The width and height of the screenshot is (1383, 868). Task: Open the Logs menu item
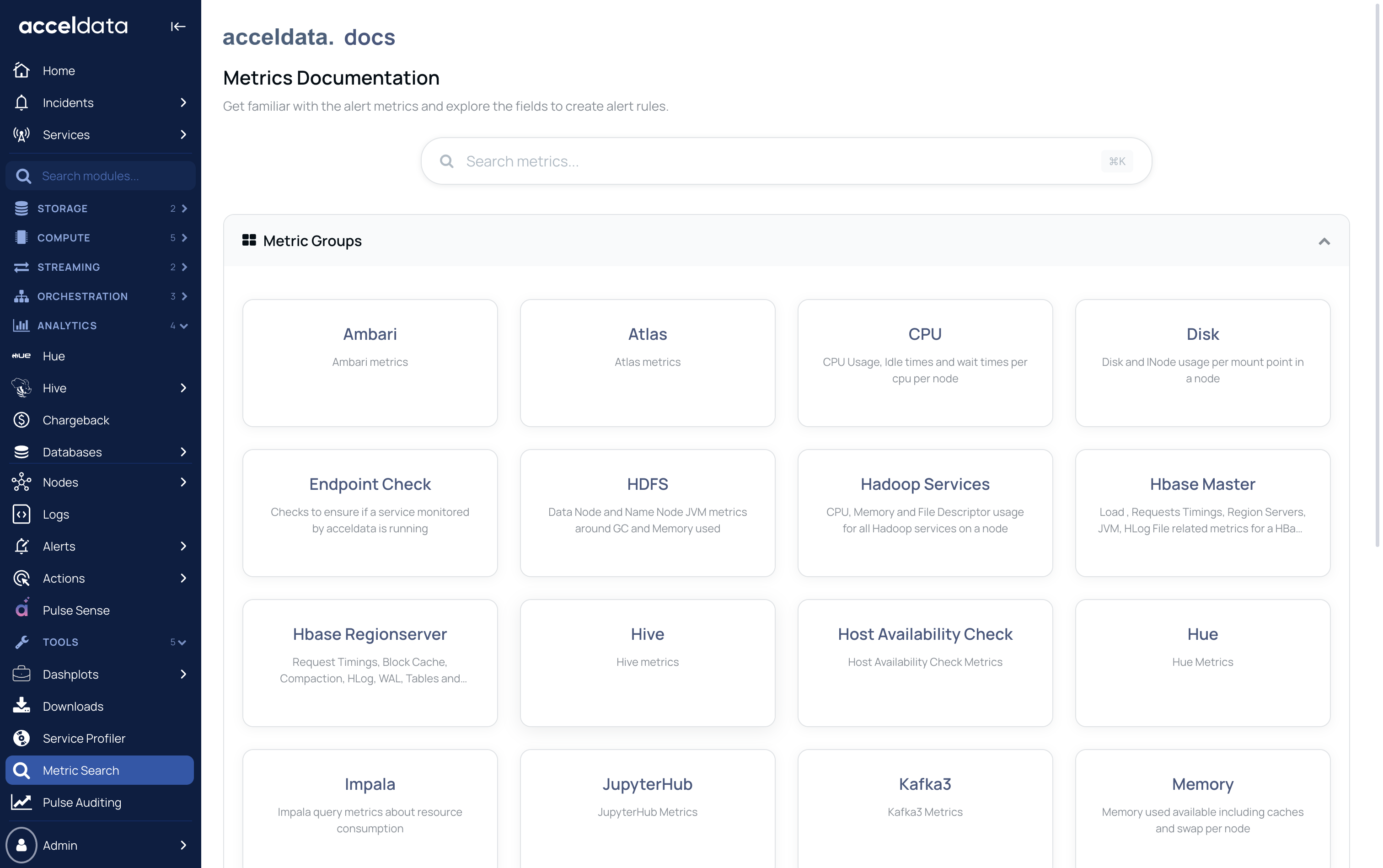point(100,514)
